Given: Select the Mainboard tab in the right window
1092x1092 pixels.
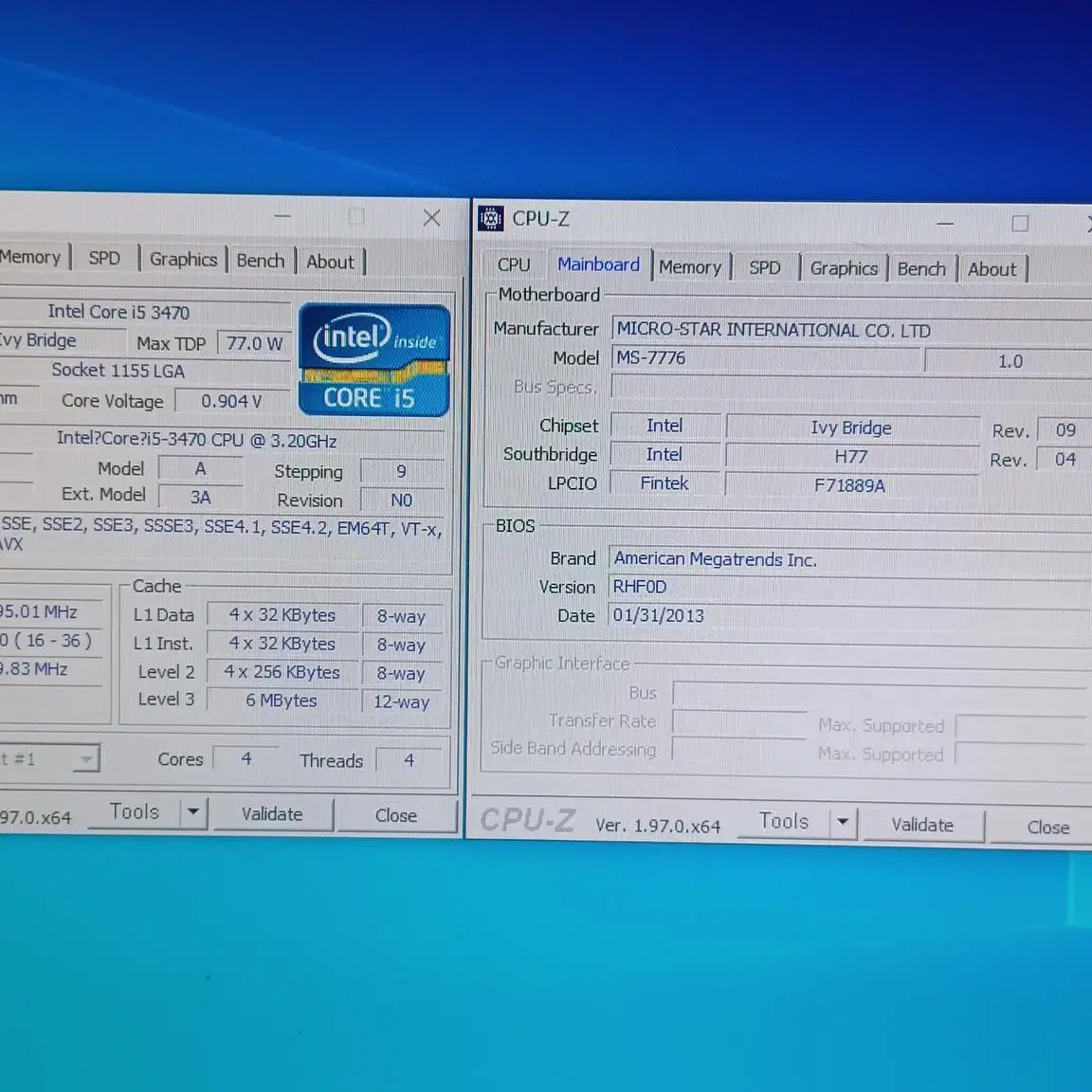Looking at the screenshot, I should tap(599, 264).
